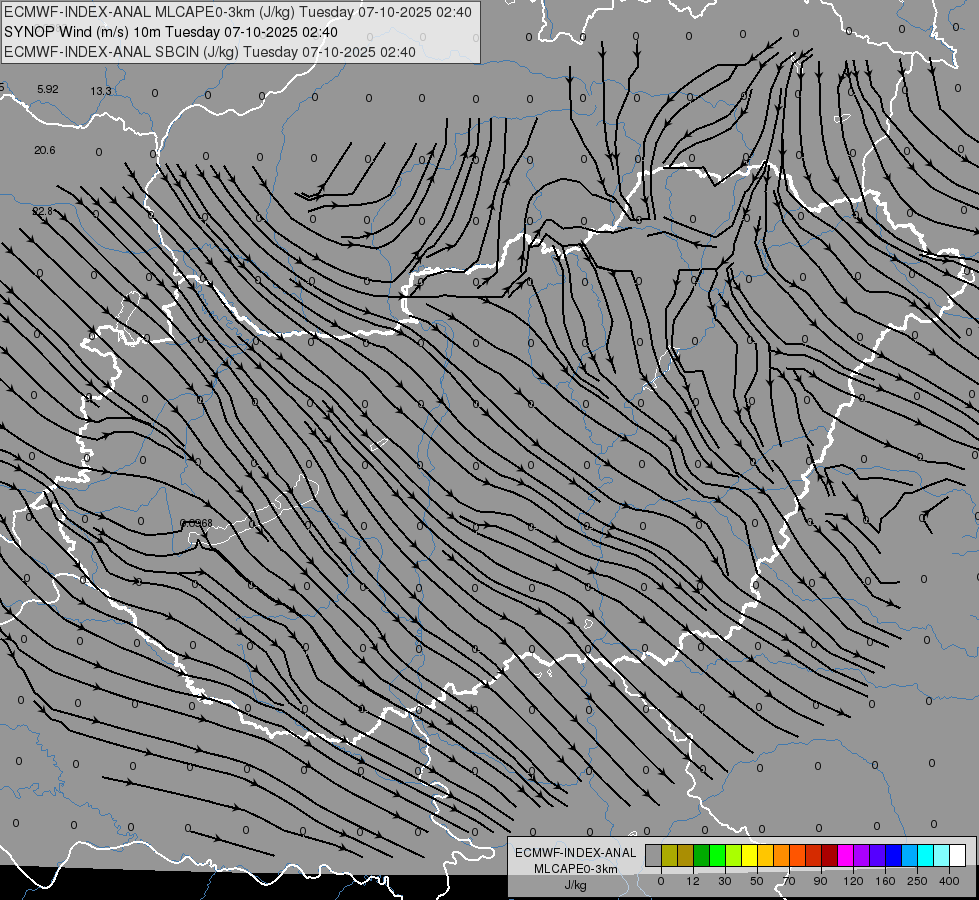
Task: Click the MLCAPE0-3km title line in header
Action: [x=238, y=12]
